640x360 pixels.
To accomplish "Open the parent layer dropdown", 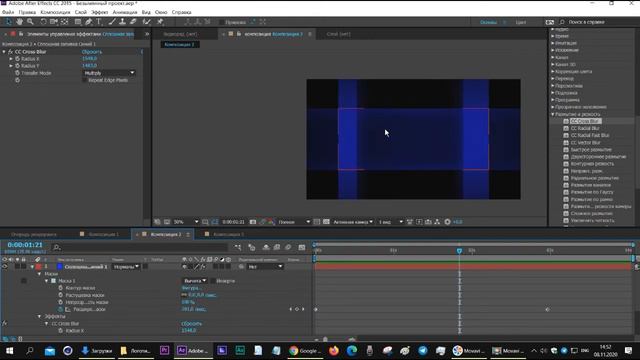I will pyautogui.click(x=265, y=267).
